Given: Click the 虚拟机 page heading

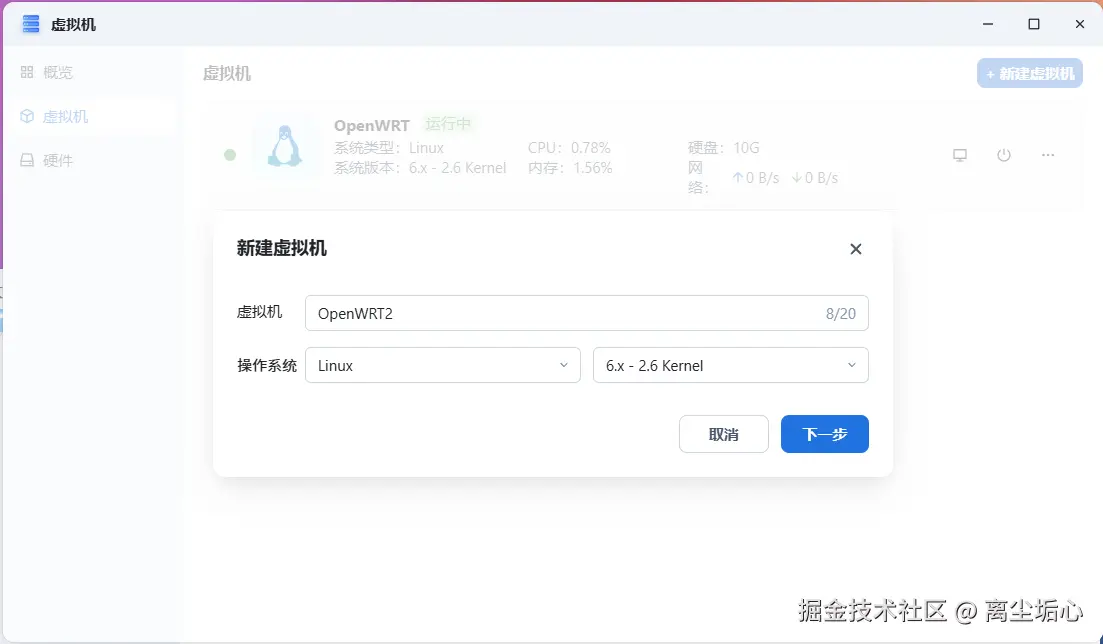Looking at the screenshot, I should pyautogui.click(x=227, y=73).
